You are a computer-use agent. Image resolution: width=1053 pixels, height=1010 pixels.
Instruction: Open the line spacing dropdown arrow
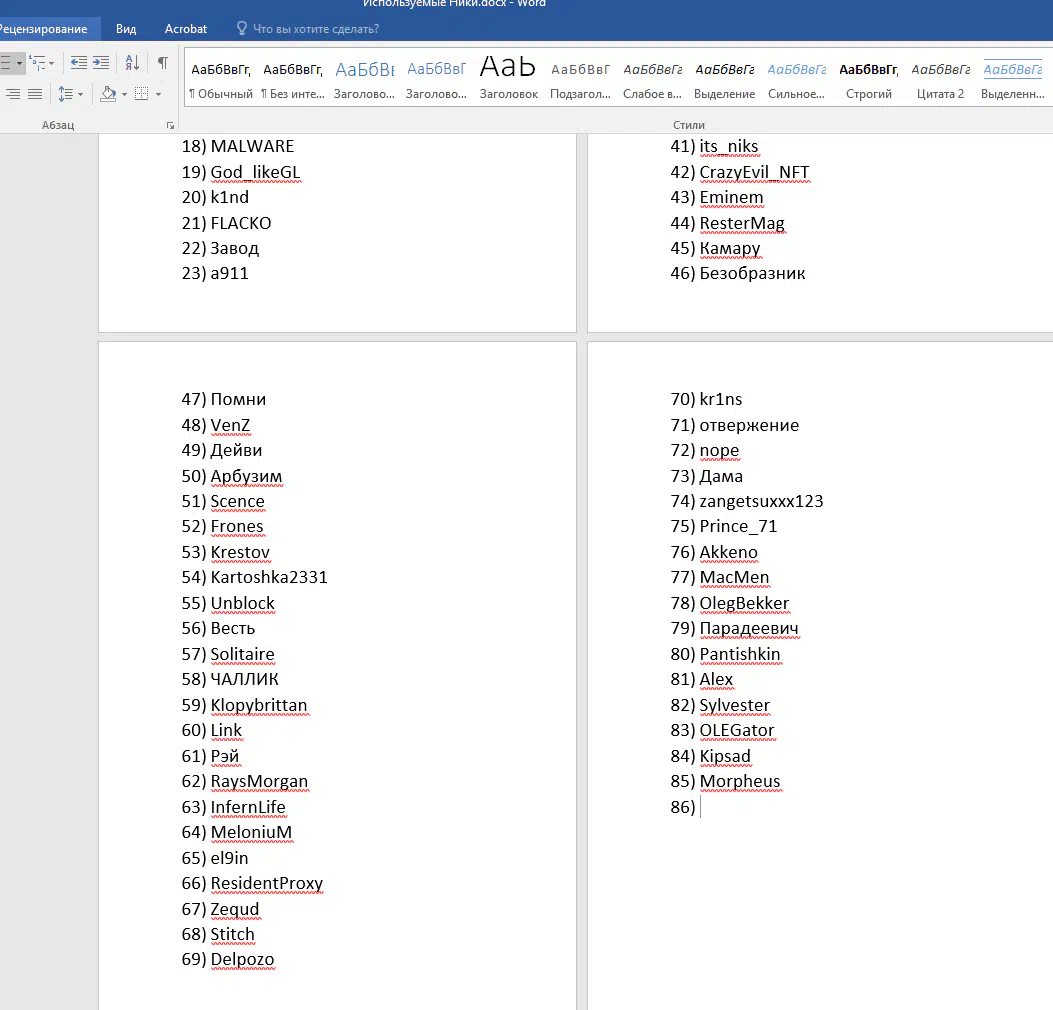(x=81, y=94)
